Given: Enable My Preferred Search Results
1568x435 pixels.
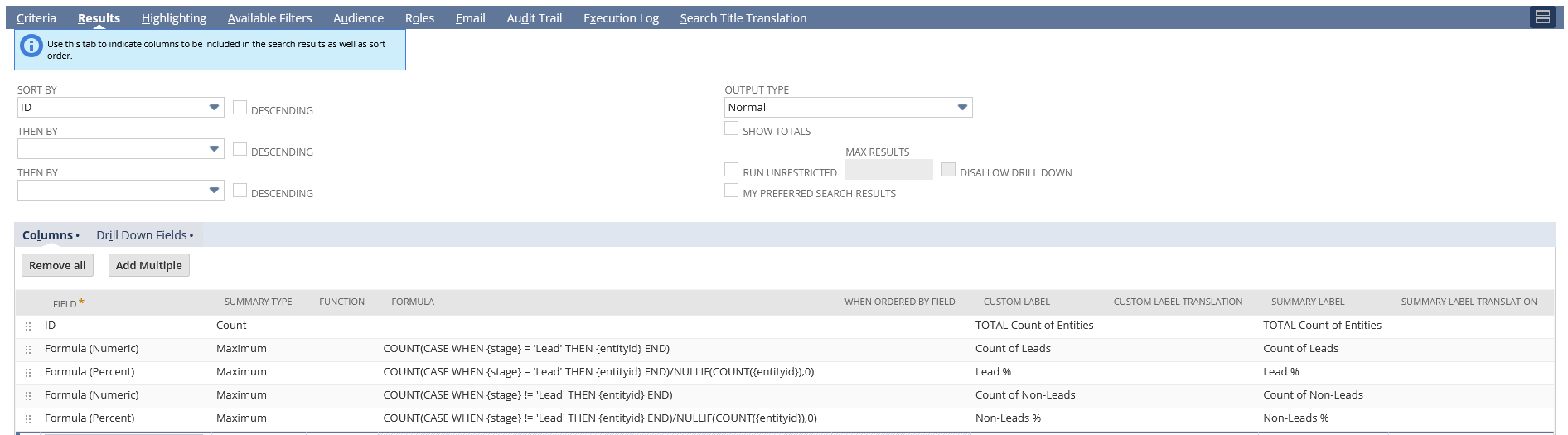Looking at the screenshot, I should pyautogui.click(x=731, y=191).
